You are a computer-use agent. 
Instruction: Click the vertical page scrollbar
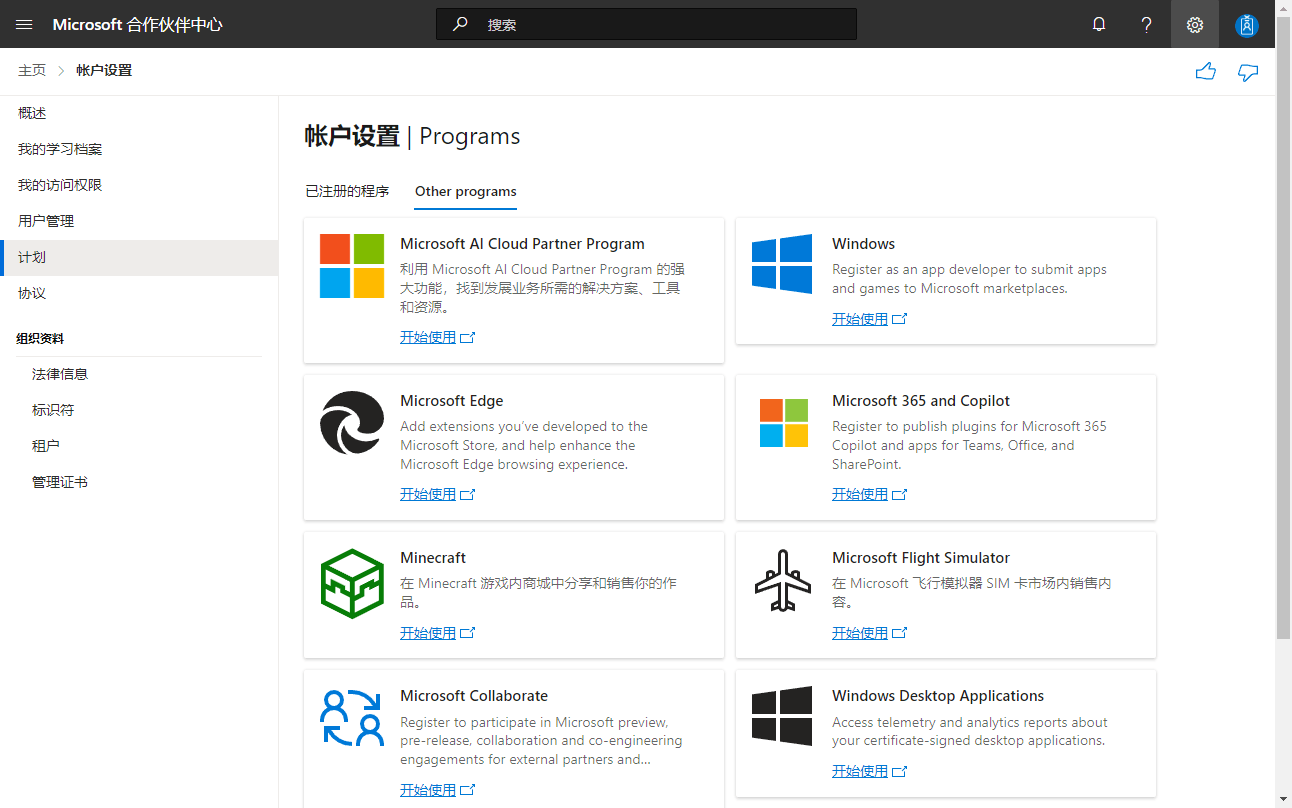(1284, 326)
